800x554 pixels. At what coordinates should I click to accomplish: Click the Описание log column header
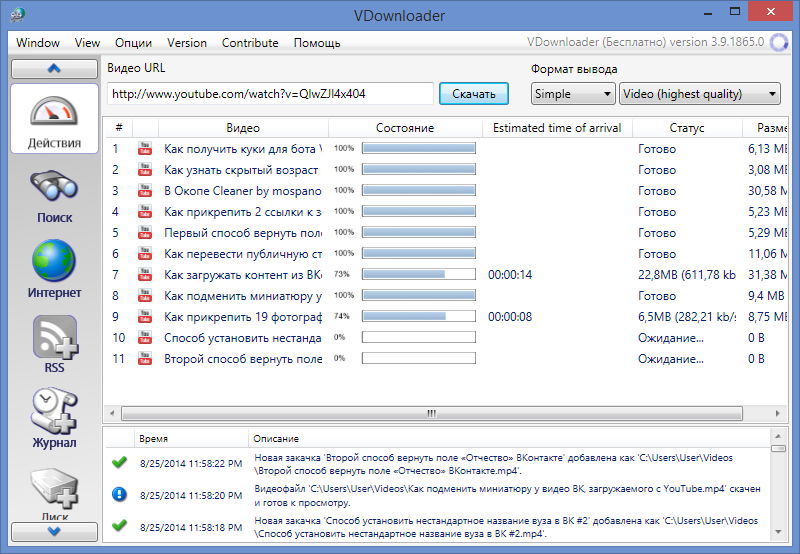click(x=510, y=438)
